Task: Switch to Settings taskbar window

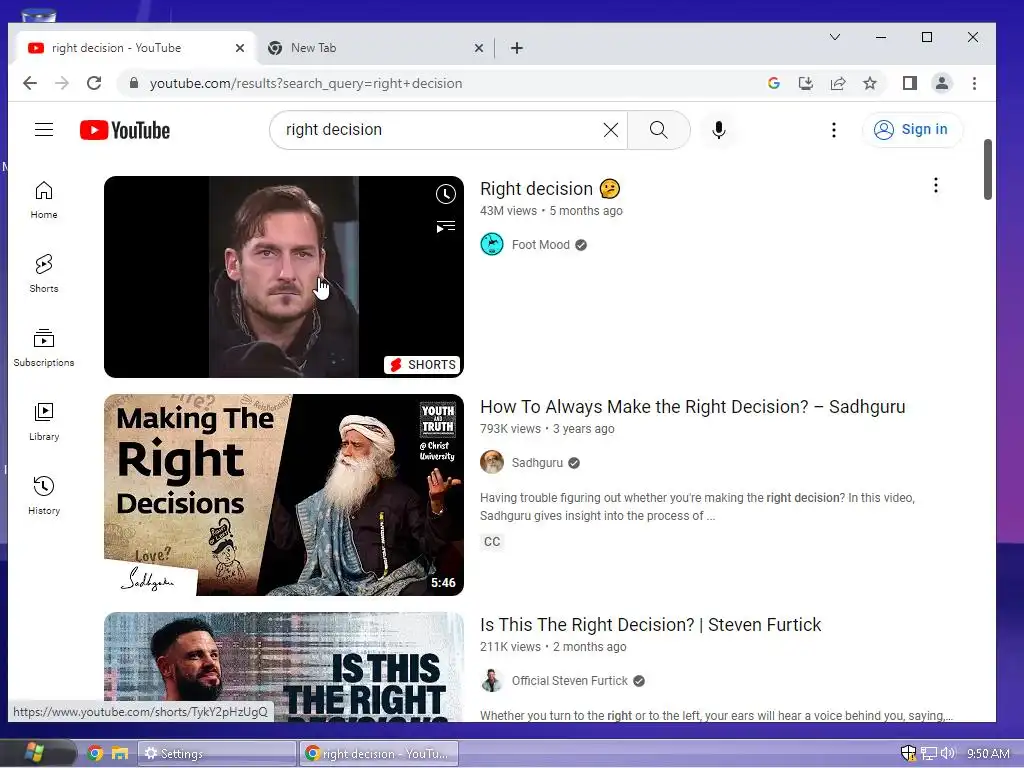Action: (x=217, y=754)
